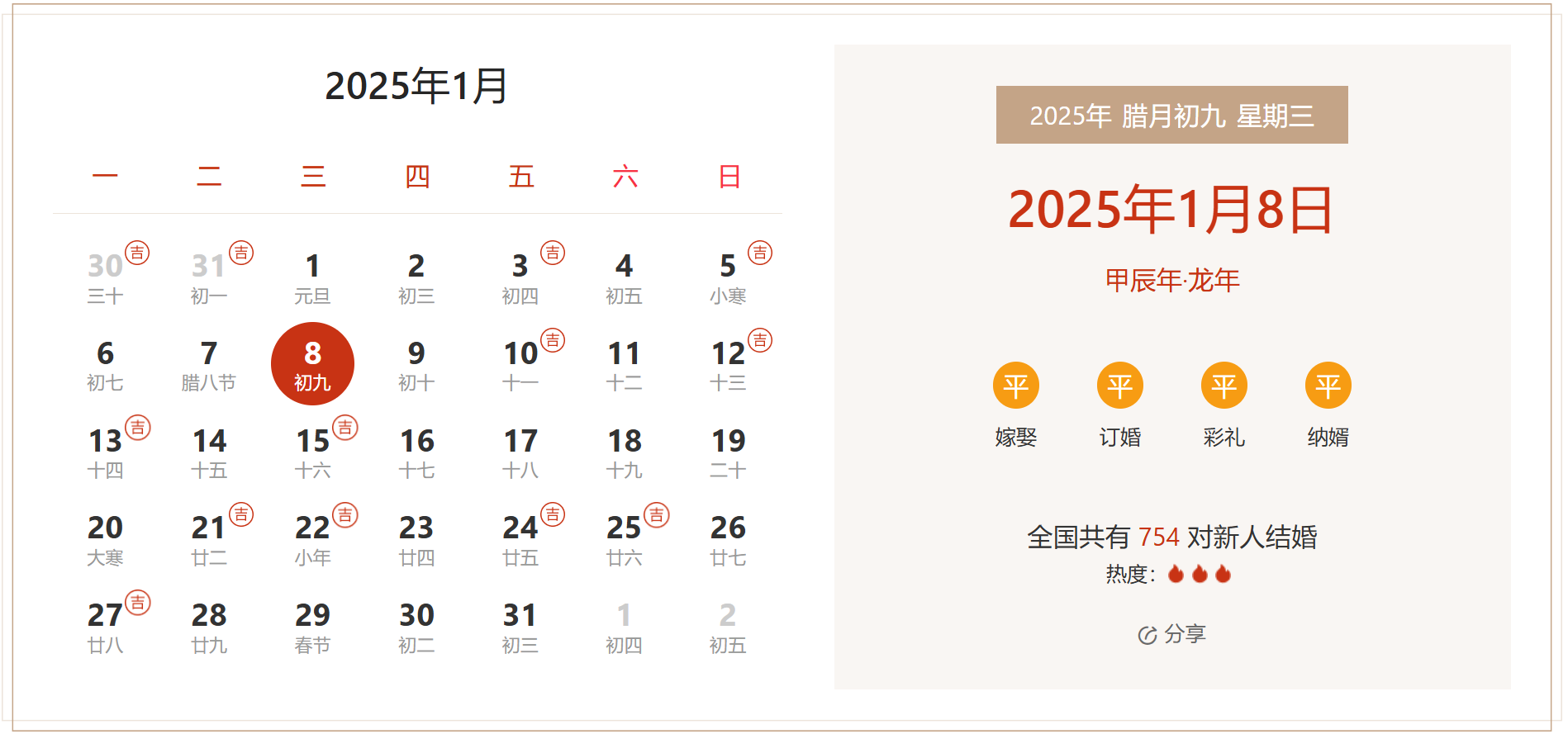Click the 平 badge above 纳婿
The image size is (1568, 734).
[x=1328, y=386]
